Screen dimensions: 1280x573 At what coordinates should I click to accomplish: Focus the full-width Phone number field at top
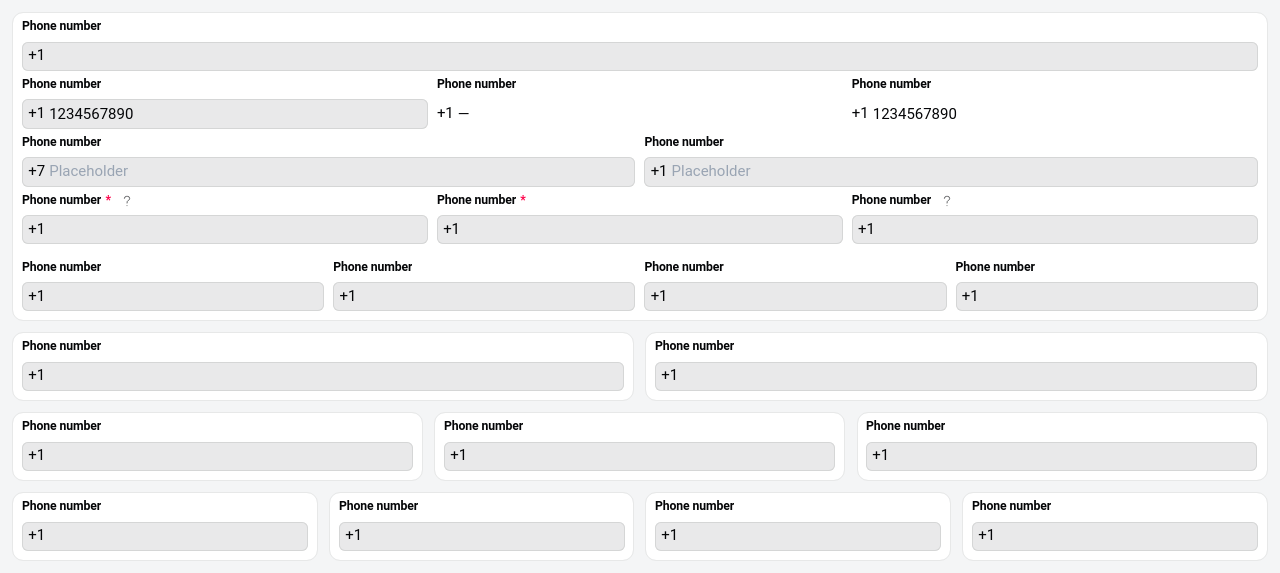tap(640, 56)
